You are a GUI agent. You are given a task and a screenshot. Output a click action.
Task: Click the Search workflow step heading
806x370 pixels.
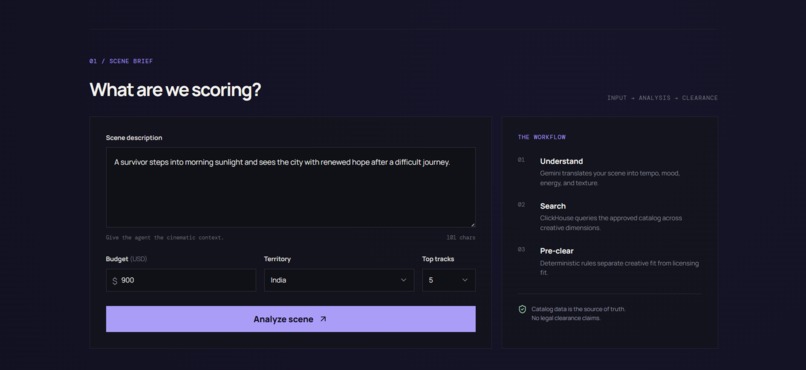[553, 206]
